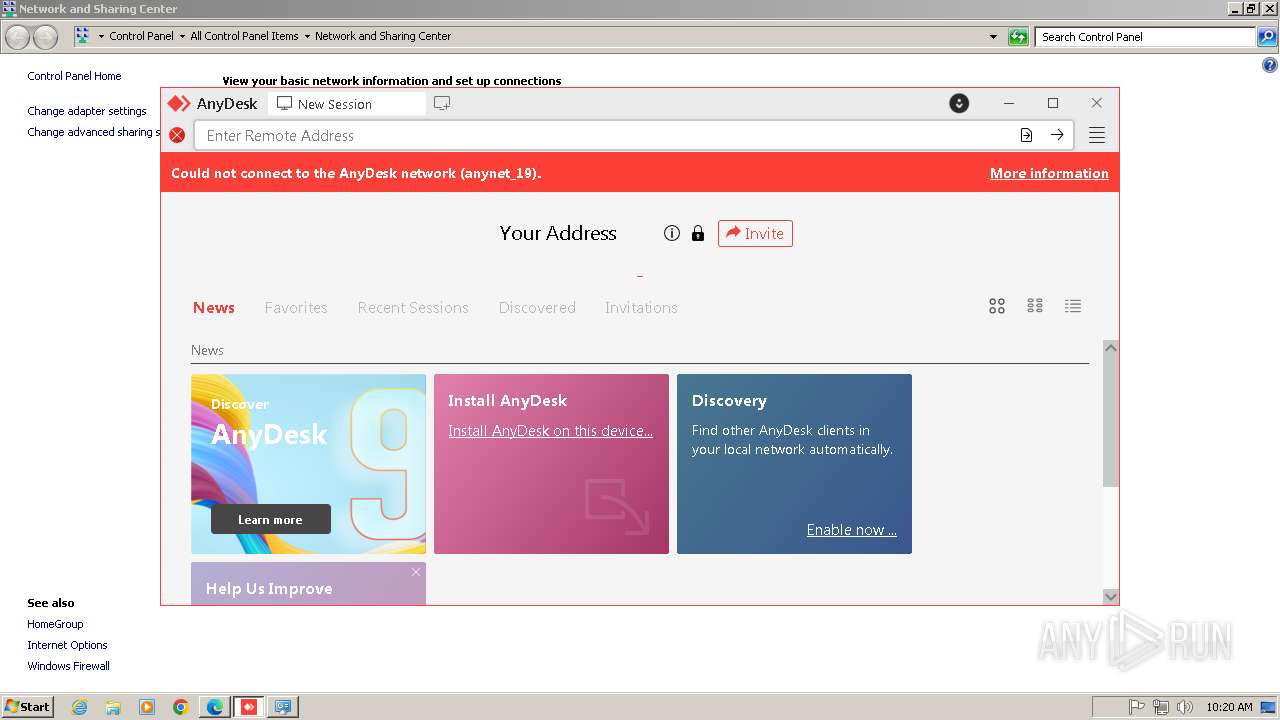Open Change adapter settings link
Screen dimensions: 1280x720
point(87,111)
